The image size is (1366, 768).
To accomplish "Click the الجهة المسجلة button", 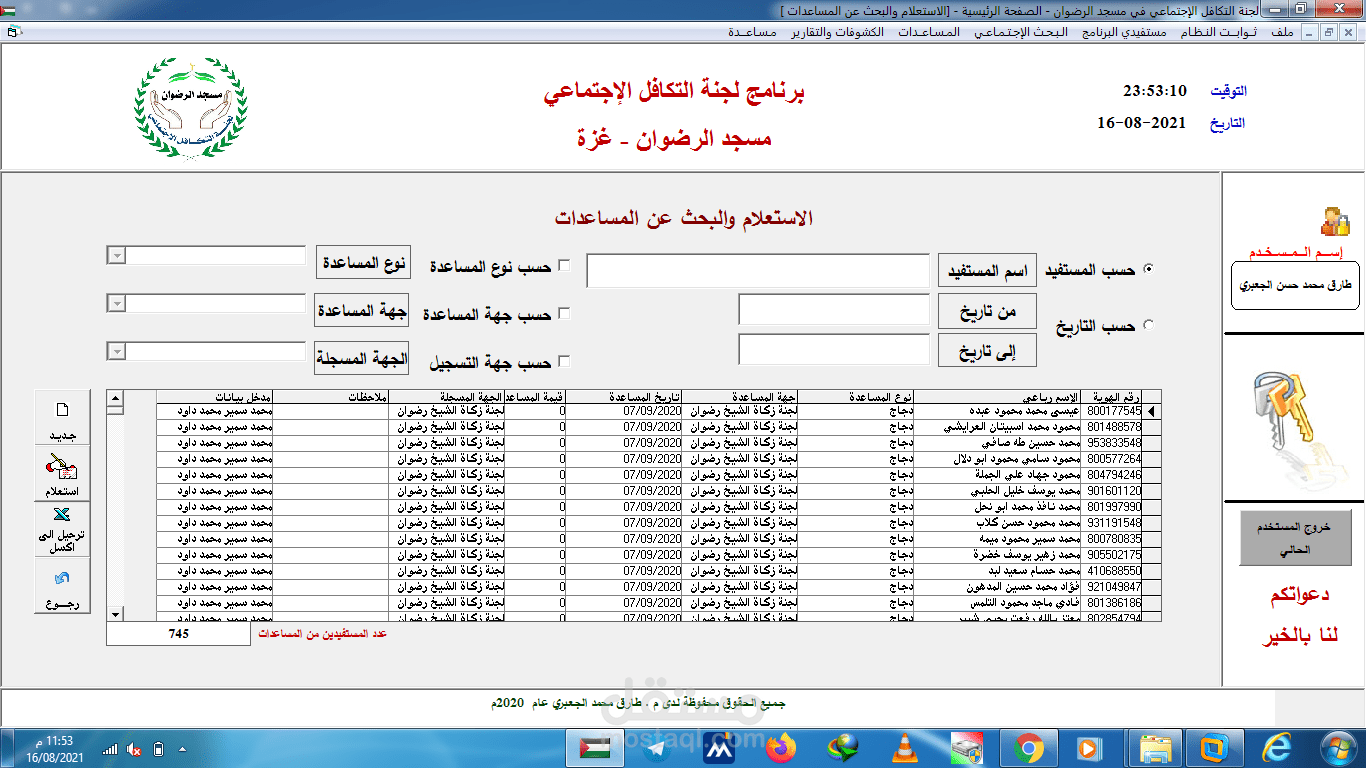I will coord(362,357).
